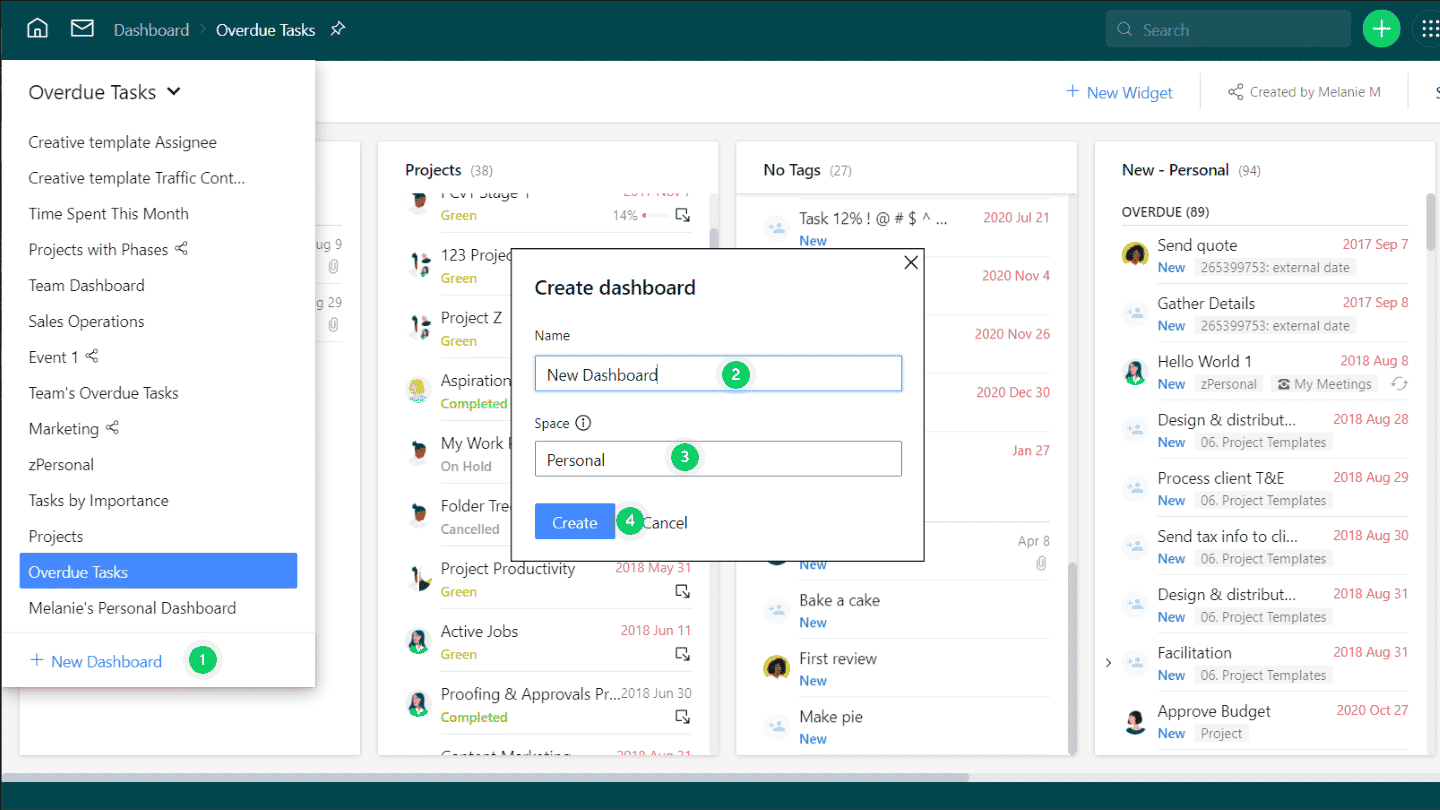Viewport: 1440px width, 810px height.
Task: Open Project Productivity item icon
Action: pos(682,592)
